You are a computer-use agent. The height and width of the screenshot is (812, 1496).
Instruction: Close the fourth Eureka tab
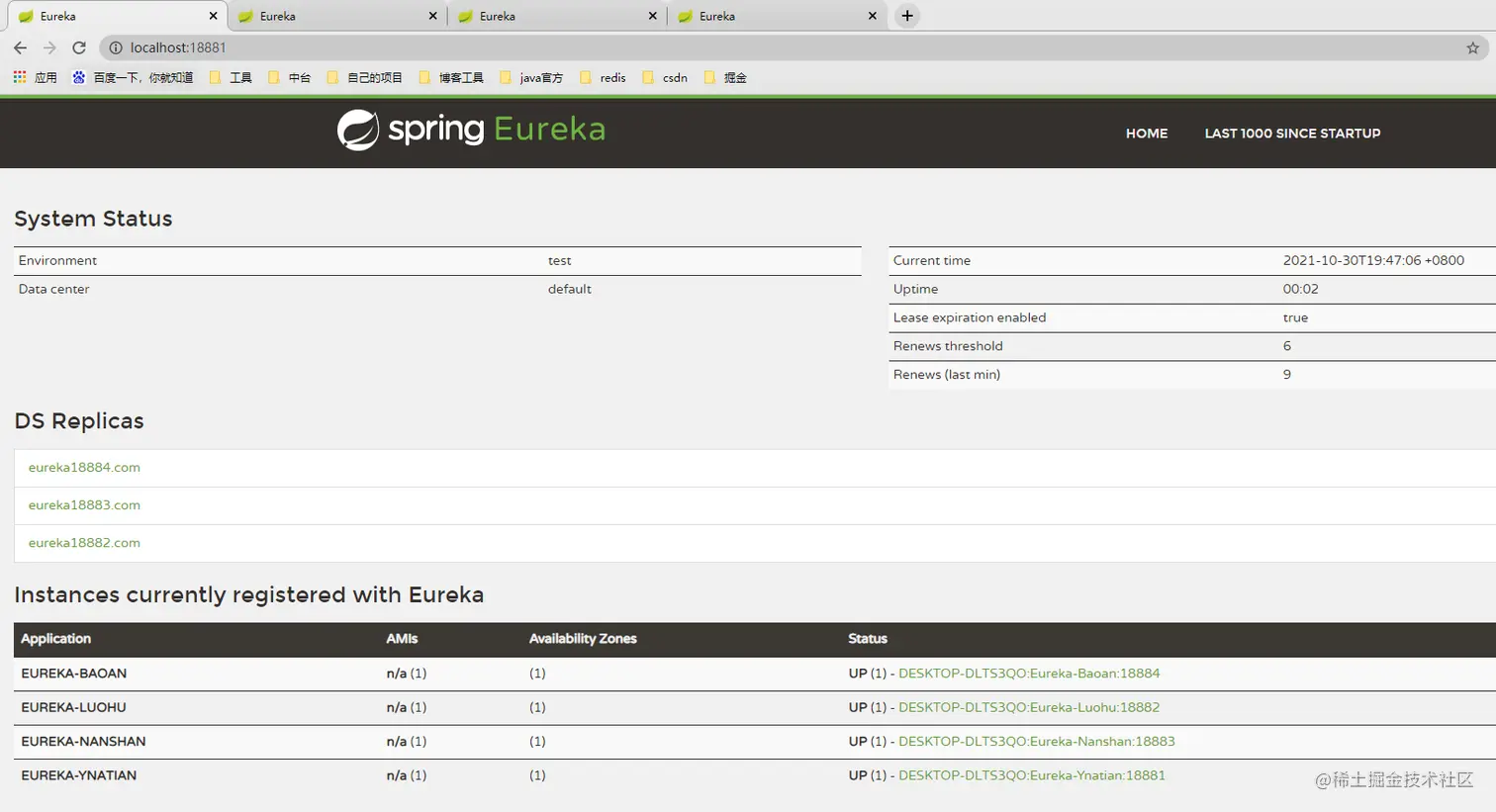point(872,16)
